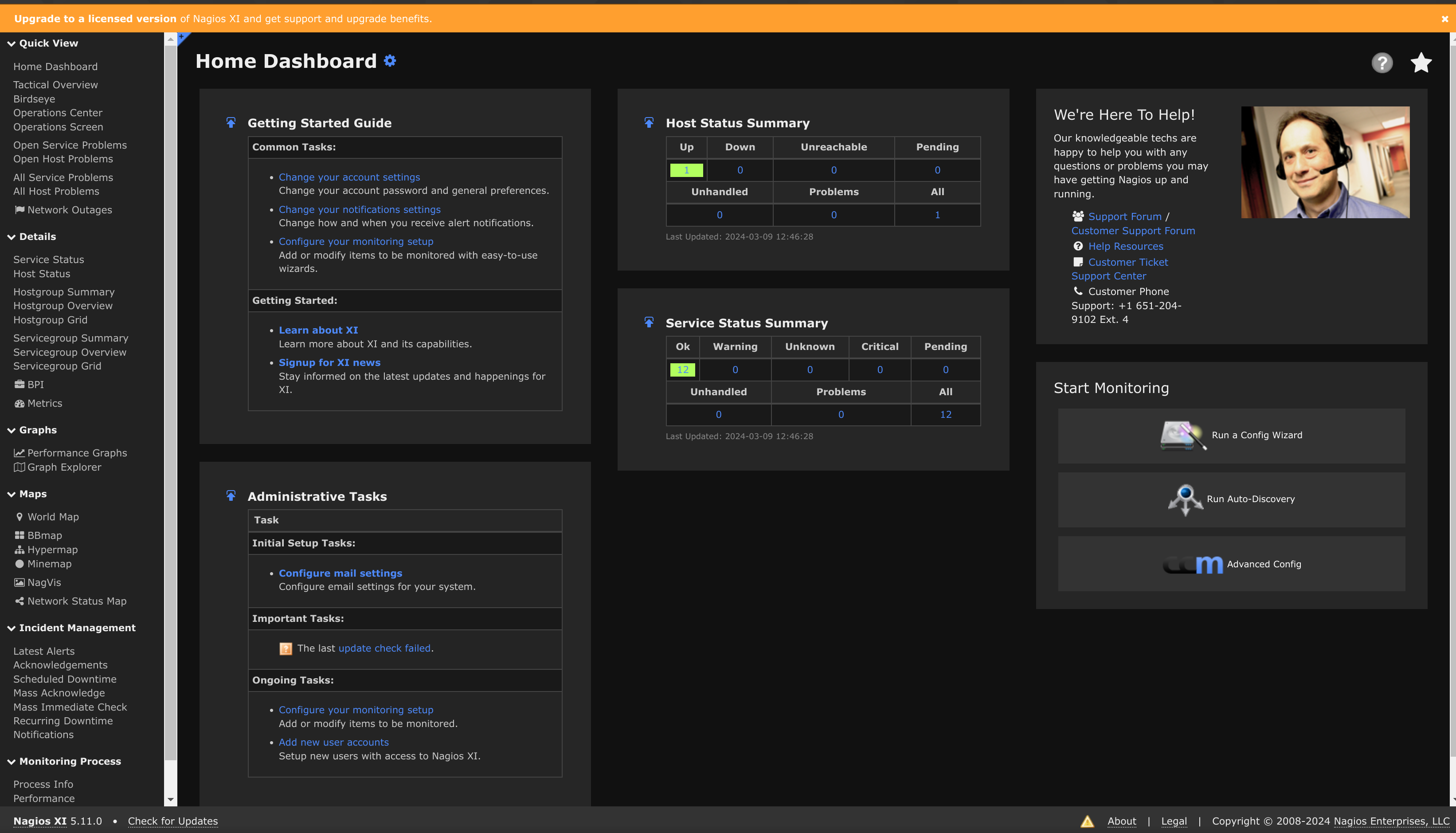Click the Support Forum people icon

pos(1078,216)
